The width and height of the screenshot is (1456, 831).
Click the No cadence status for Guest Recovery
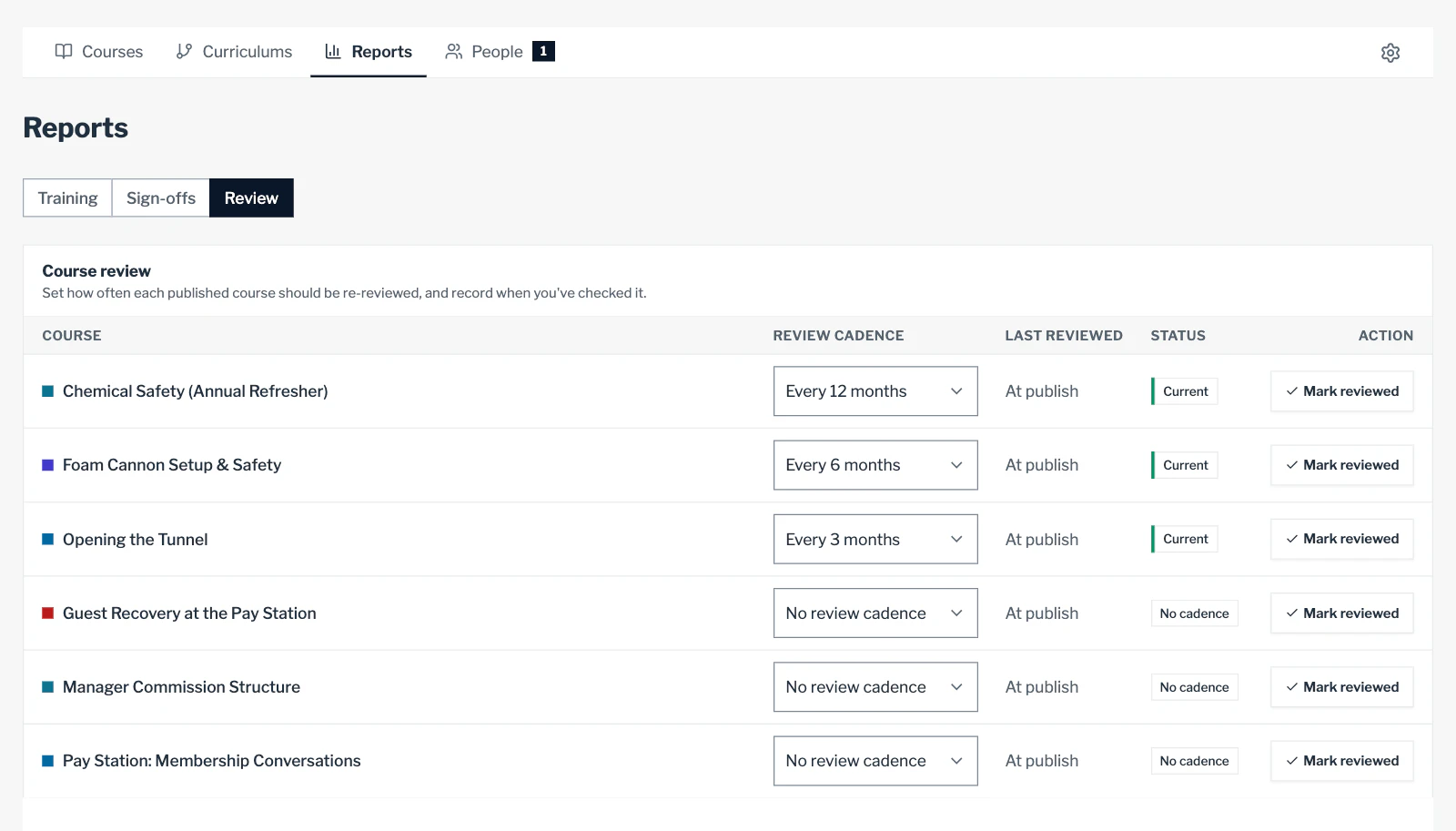(1194, 613)
